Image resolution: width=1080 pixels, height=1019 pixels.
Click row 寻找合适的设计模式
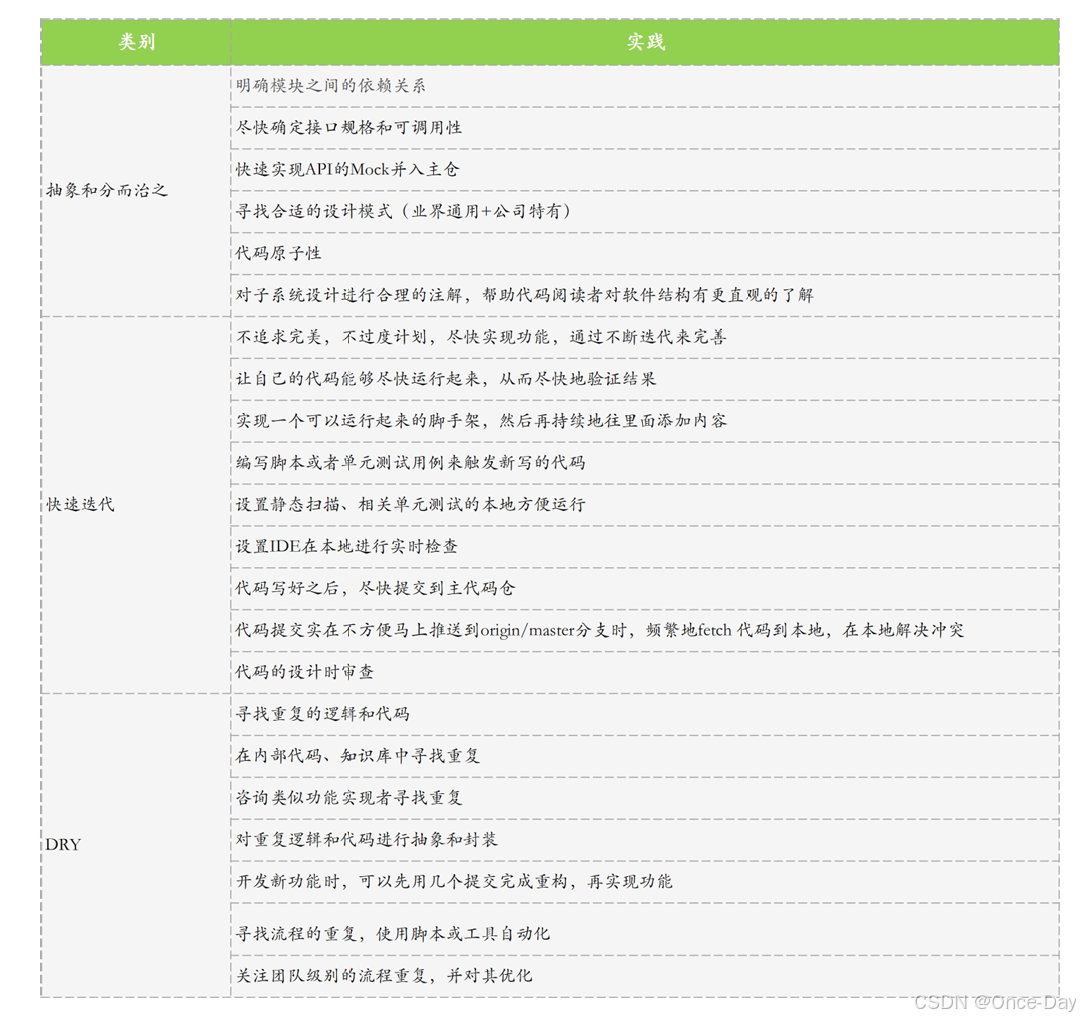tap(645, 212)
